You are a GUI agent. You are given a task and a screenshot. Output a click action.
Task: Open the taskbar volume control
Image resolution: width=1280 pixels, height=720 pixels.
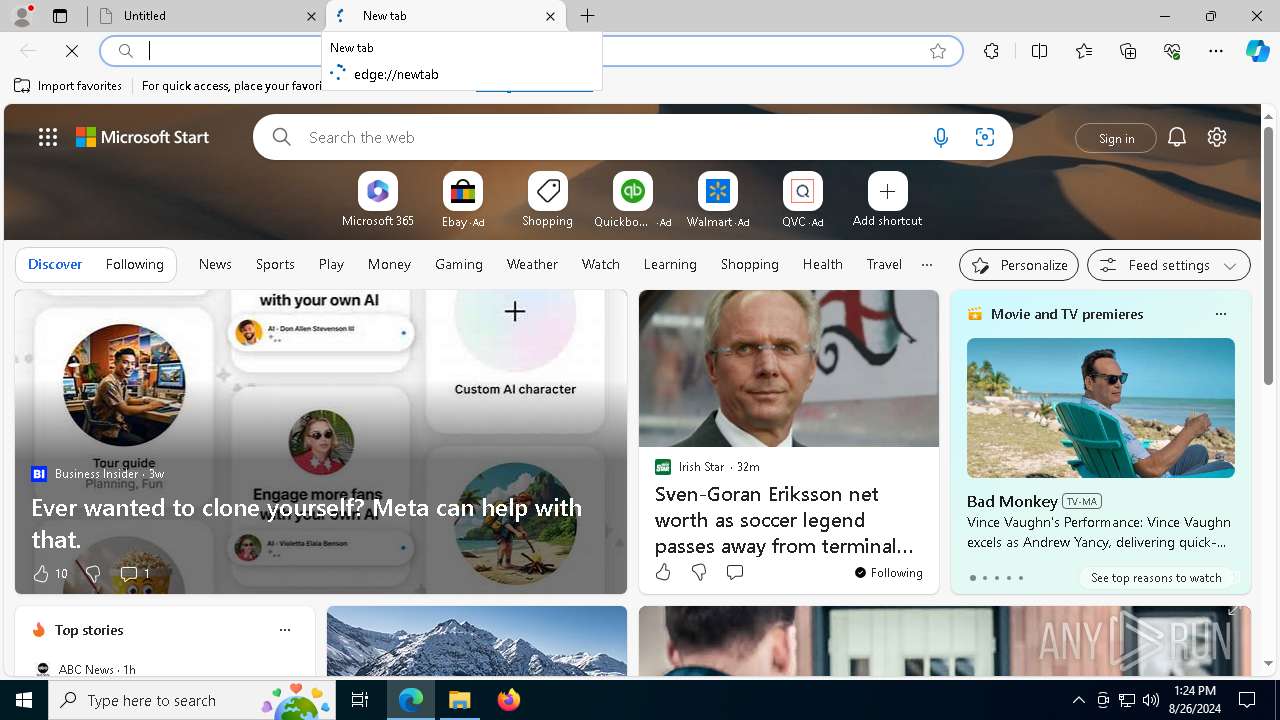(1150, 700)
